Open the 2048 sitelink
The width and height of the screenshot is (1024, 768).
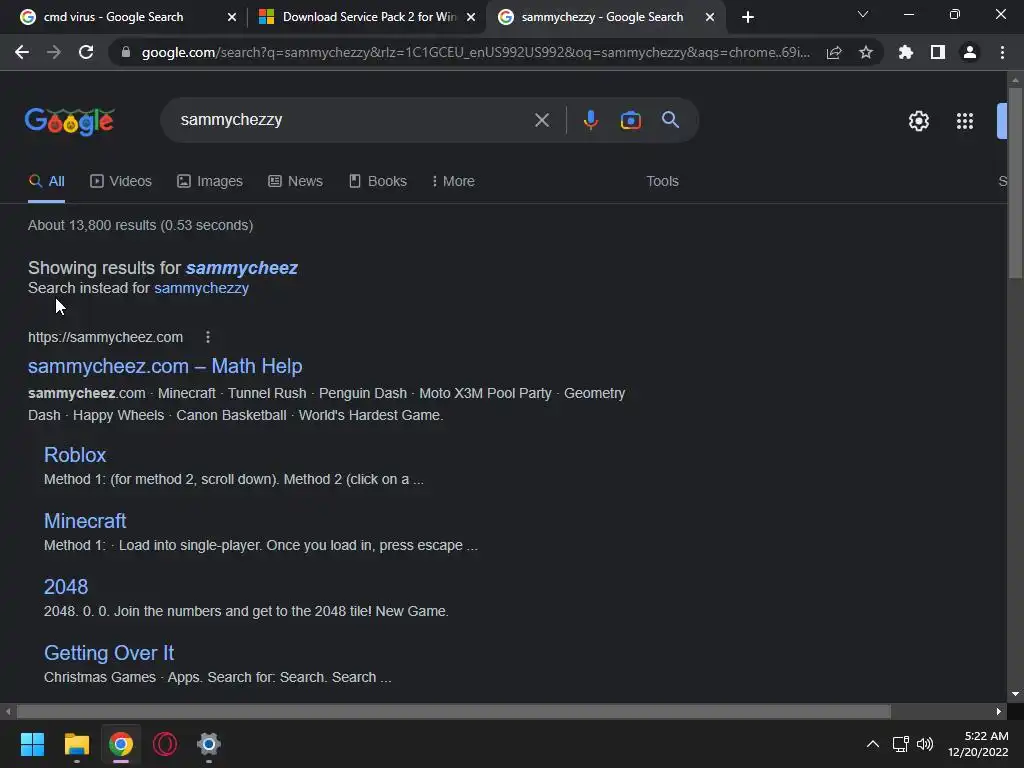[66, 586]
